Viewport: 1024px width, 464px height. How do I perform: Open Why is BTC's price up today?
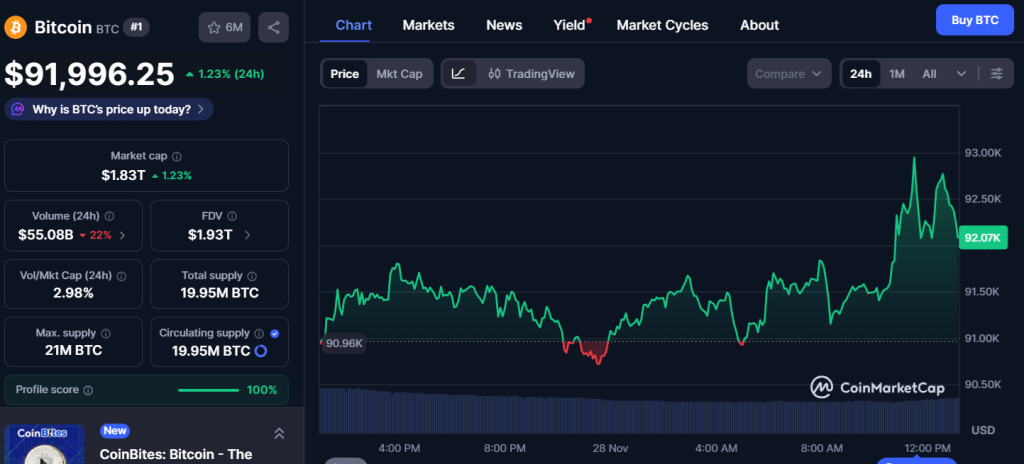(x=108, y=109)
